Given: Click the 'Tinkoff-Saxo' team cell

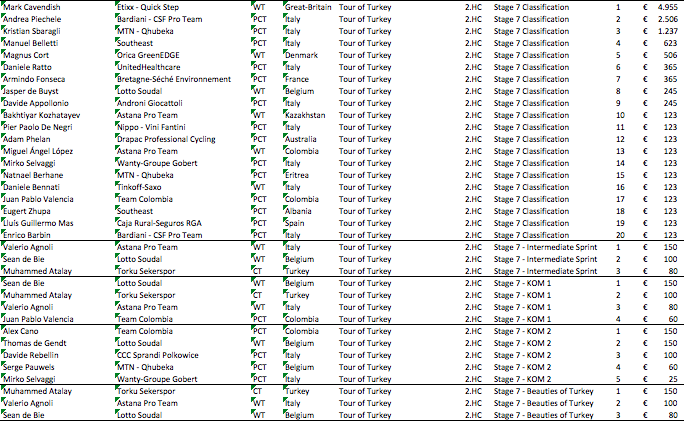Looking at the screenshot, I should pyautogui.click(x=139, y=187).
